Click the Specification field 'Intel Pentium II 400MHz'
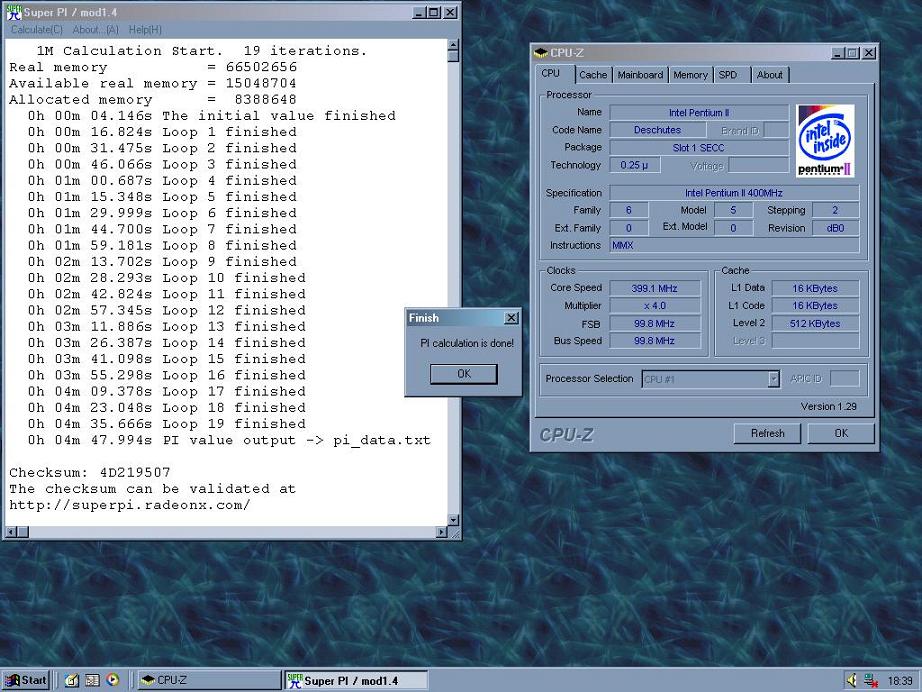Viewport: 922px width, 692px height. coord(734,193)
